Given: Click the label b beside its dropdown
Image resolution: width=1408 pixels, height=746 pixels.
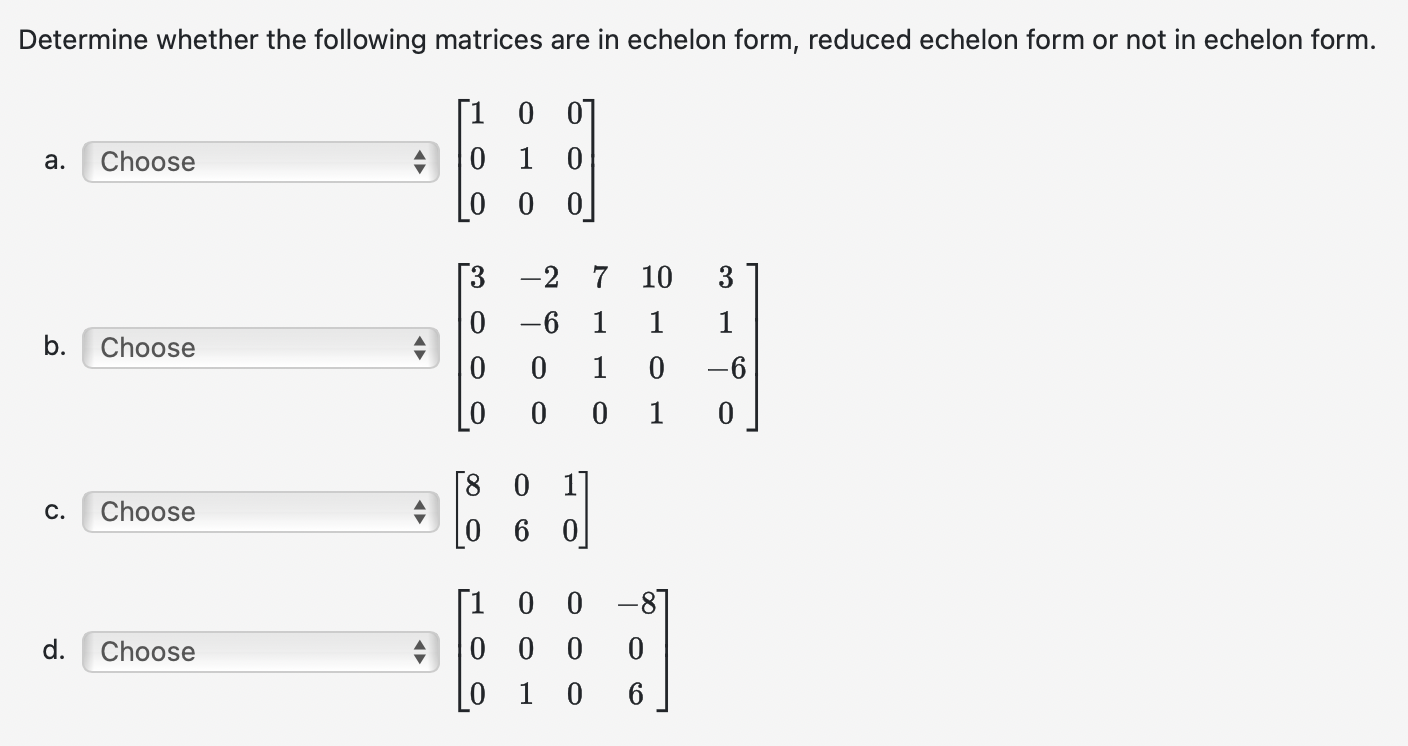Looking at the screenshot, I should coord(53,348).
